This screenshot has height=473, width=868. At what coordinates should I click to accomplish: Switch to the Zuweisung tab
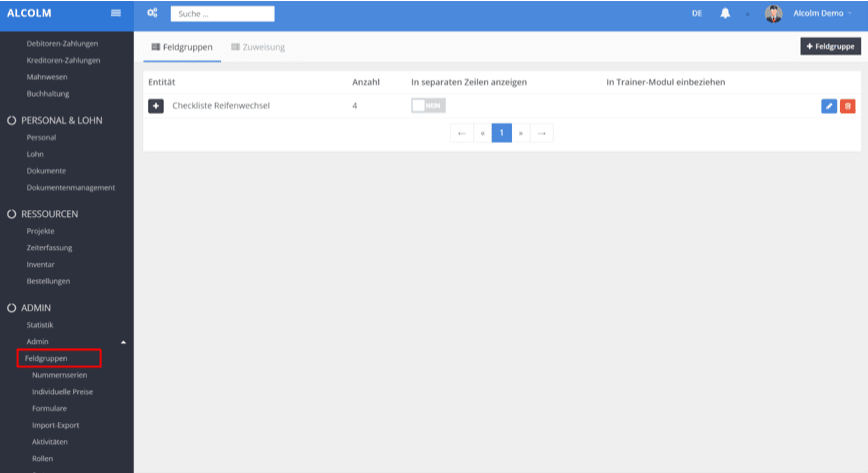pyautogui.click(x=258, y=47)
